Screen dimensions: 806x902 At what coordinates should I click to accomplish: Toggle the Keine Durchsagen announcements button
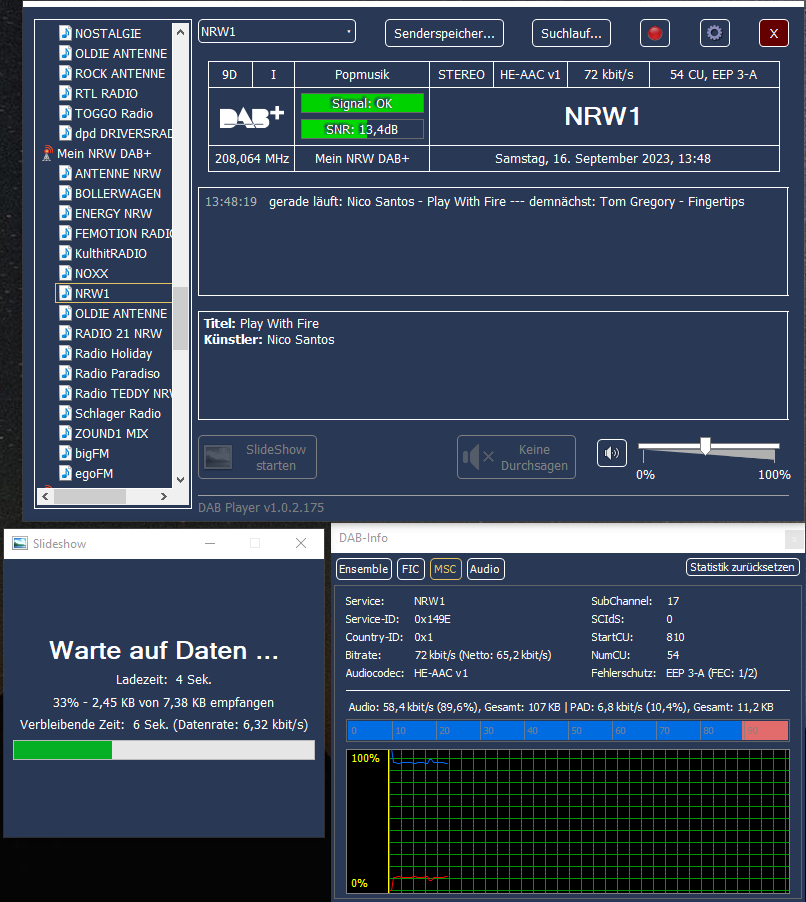click(516, 458)
